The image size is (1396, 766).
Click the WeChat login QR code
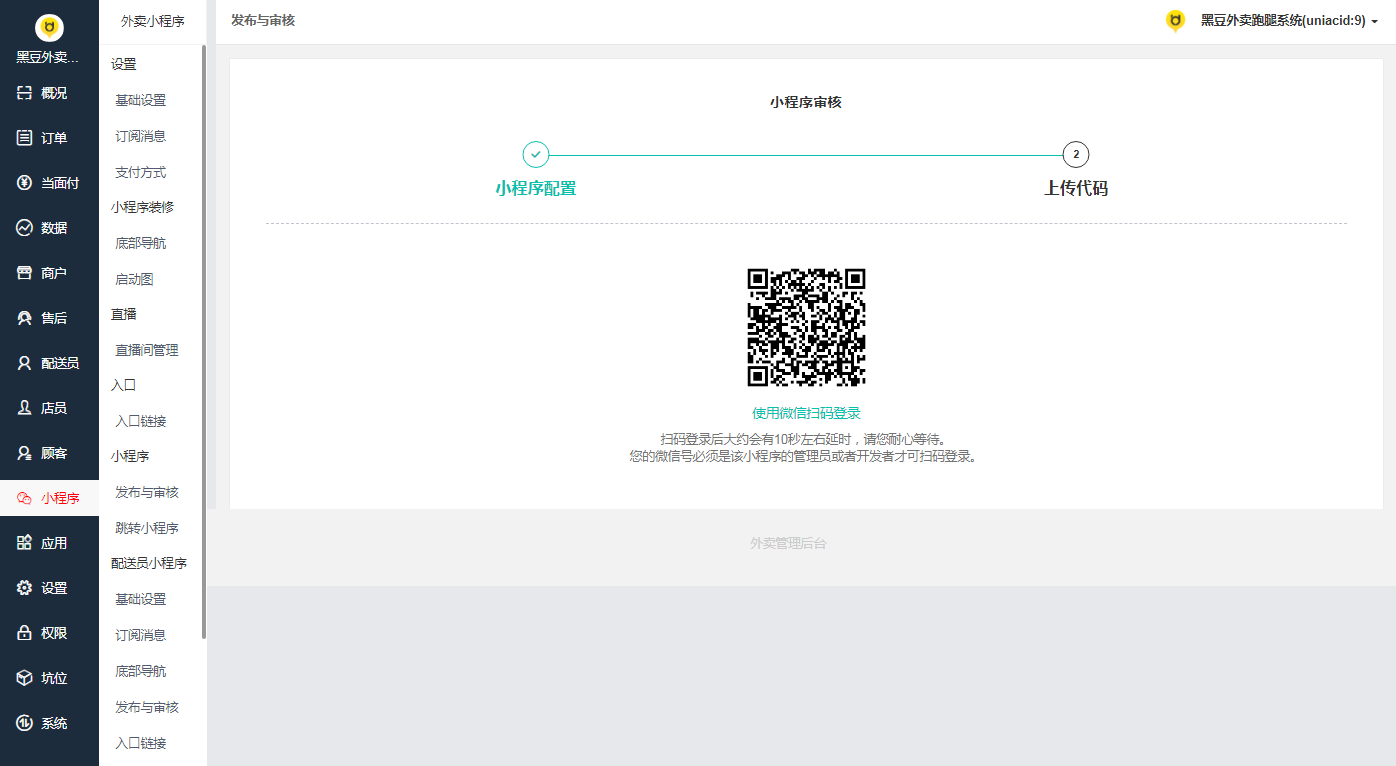pos(806,327)
